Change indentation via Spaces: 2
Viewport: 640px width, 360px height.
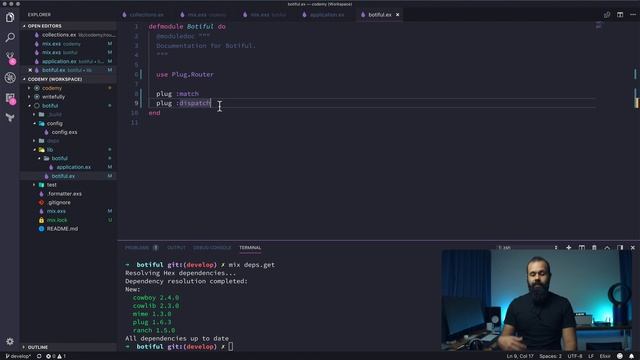click(x=550, y=356)
